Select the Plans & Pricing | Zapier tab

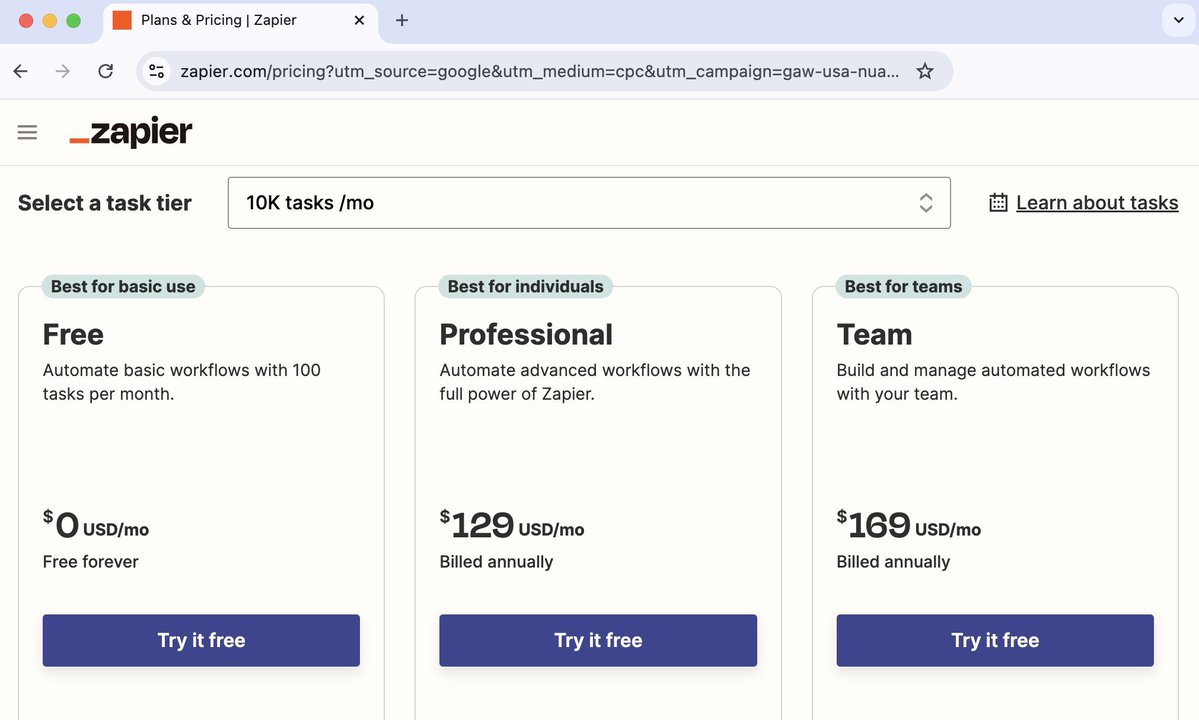coord(240,19)
